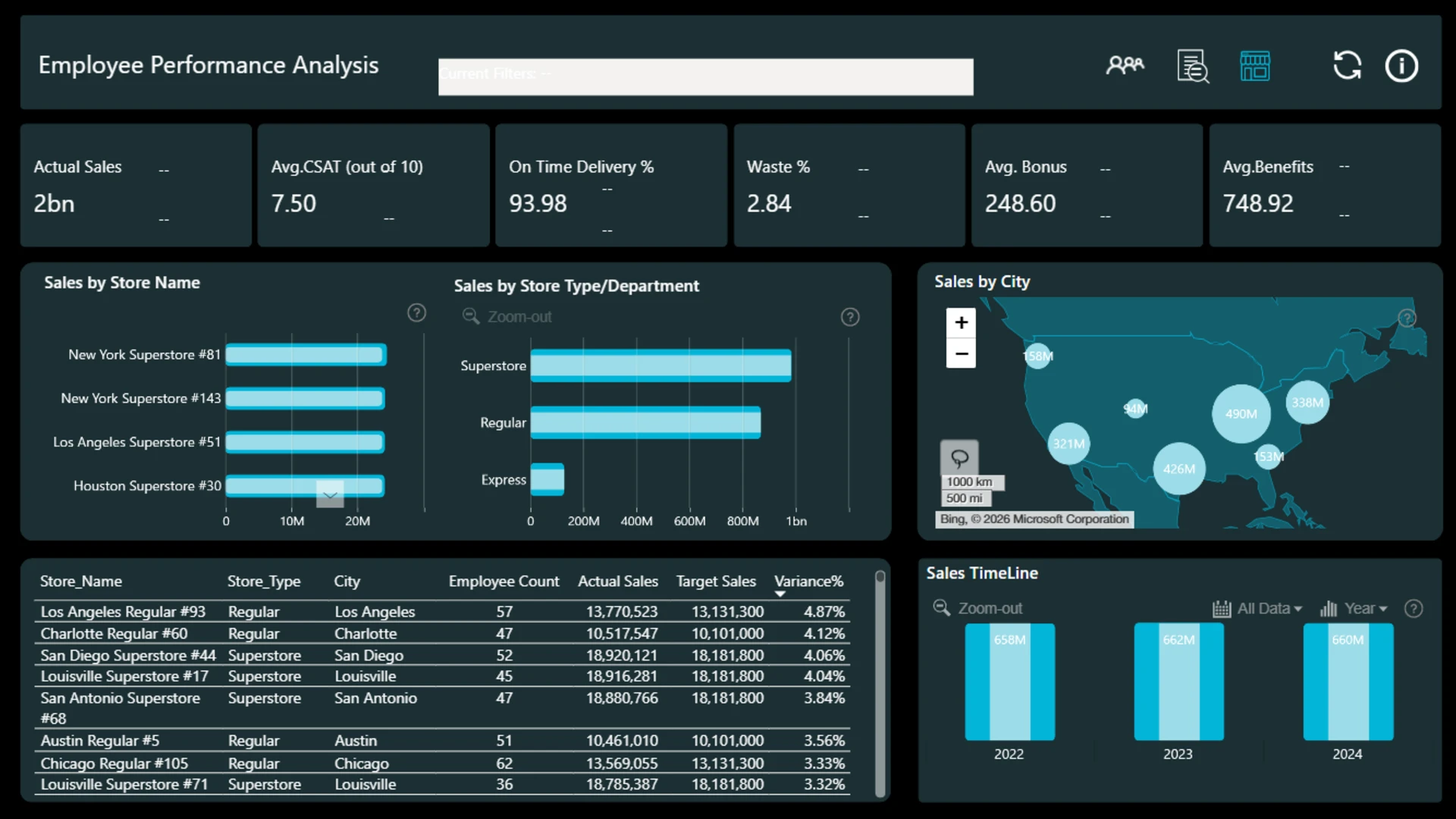This screenshot has width=1456, height=819.
Task: Open the Year granularity dropdown
Action: 1354,608
